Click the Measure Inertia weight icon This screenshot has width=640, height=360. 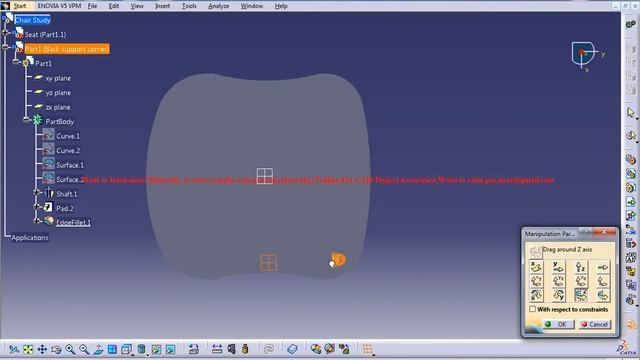point(245,349)
